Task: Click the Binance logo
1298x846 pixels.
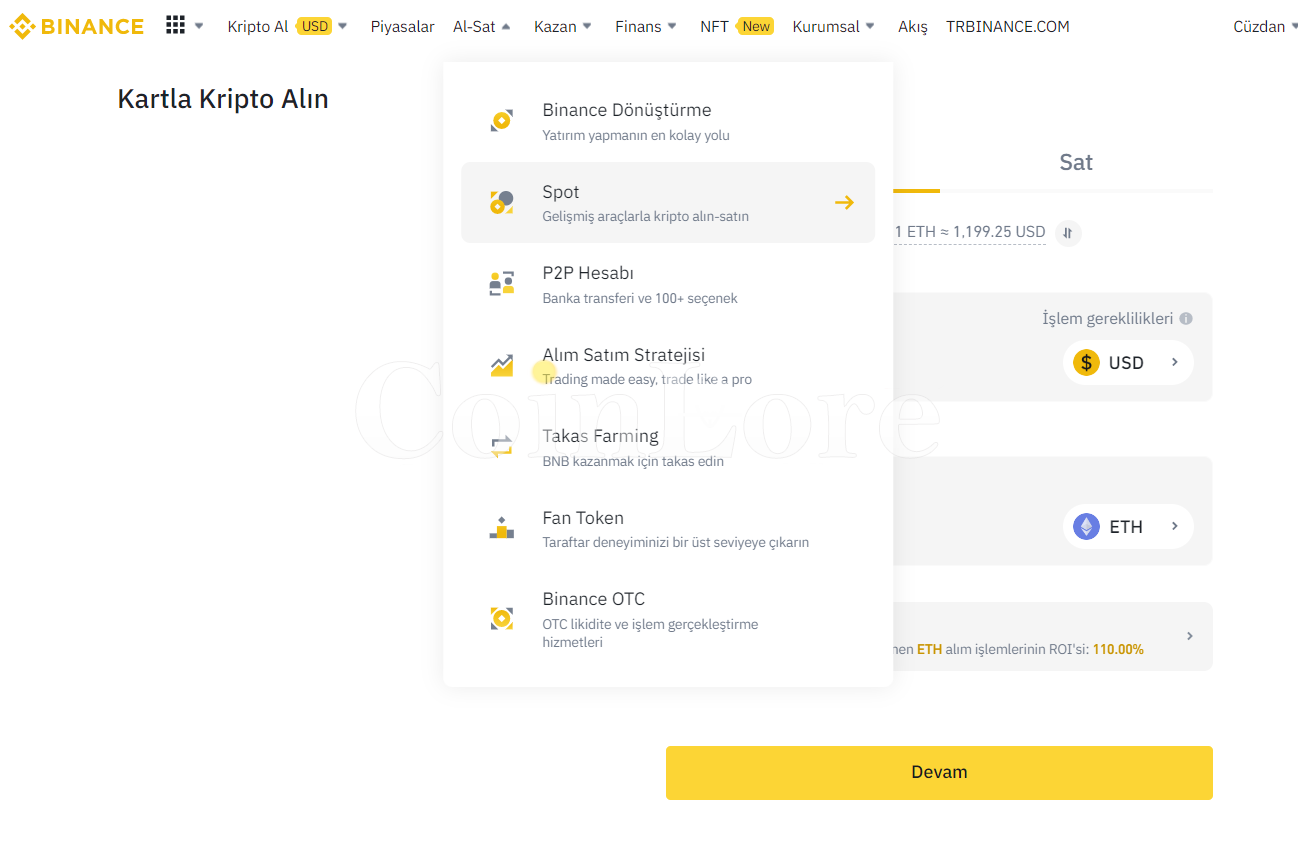Action: click(76, 26)
